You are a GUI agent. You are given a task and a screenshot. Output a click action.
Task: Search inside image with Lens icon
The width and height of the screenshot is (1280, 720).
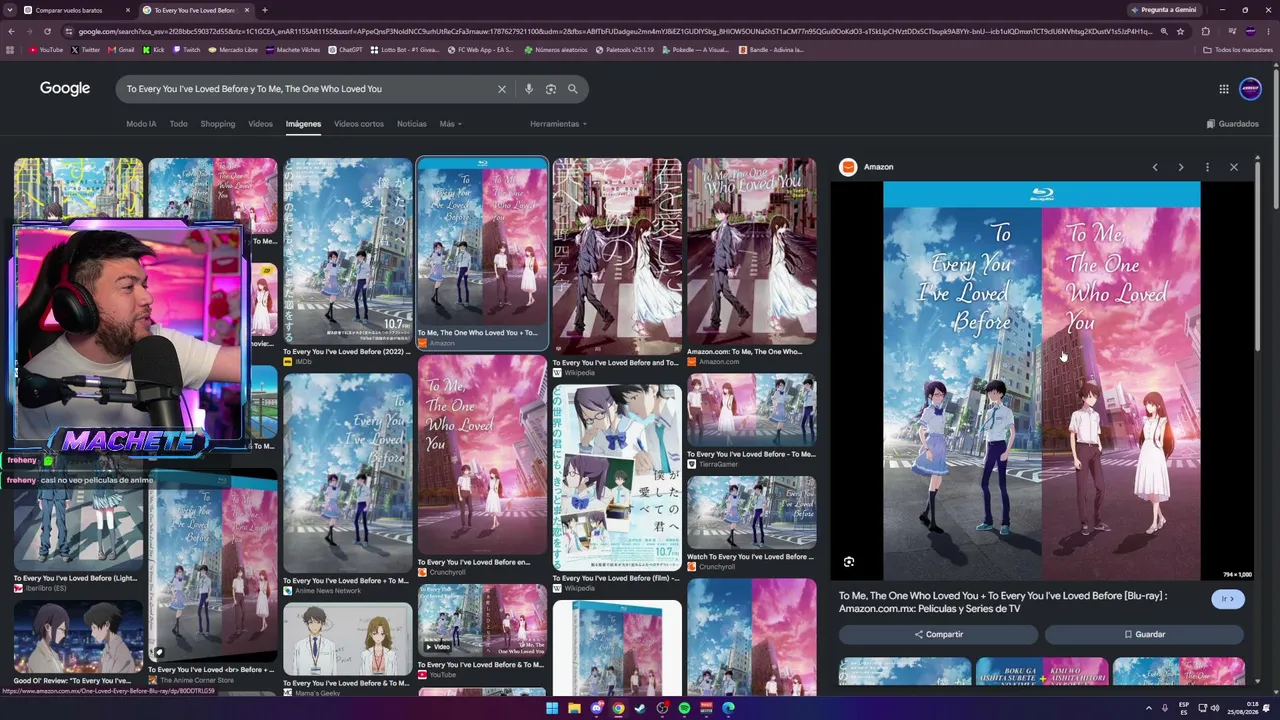(849, 562)
